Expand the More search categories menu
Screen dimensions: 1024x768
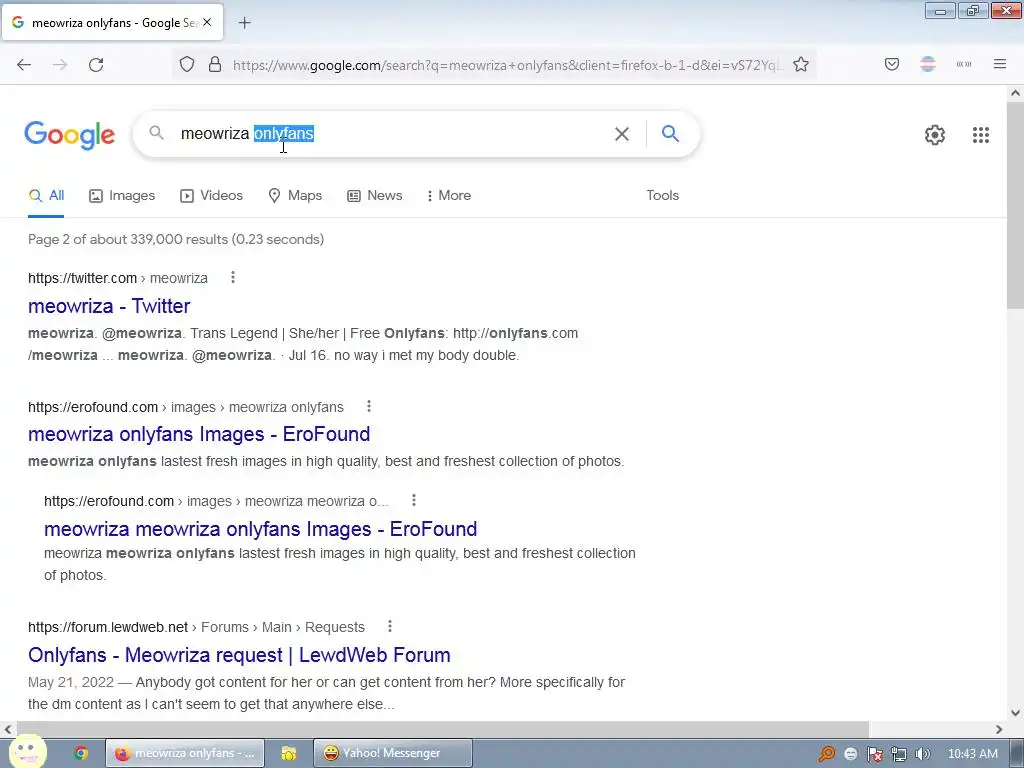click(449, 195)
